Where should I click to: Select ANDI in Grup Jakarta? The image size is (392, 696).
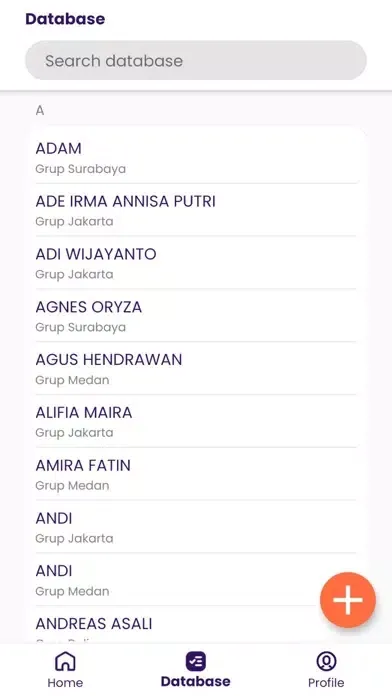(196, 527)
